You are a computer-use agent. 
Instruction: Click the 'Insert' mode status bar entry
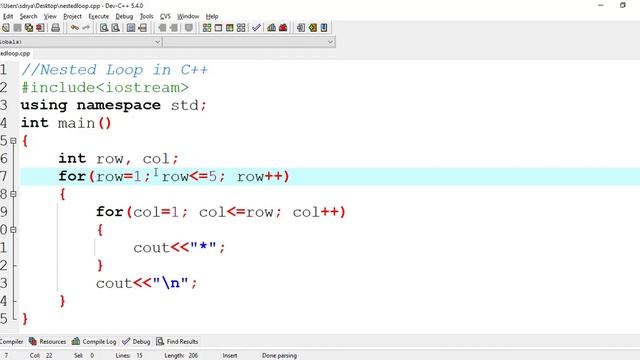(230, 356)
